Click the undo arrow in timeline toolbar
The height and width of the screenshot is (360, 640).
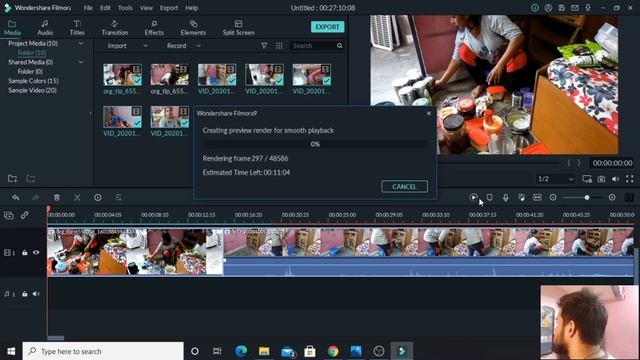point(16,198)
